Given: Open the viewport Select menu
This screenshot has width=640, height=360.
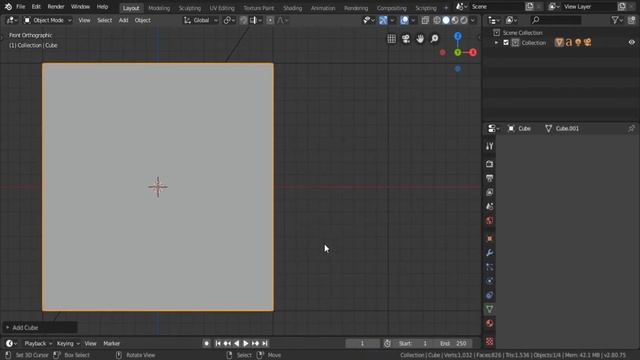Looking at the screenshot, I should [104, 20].
